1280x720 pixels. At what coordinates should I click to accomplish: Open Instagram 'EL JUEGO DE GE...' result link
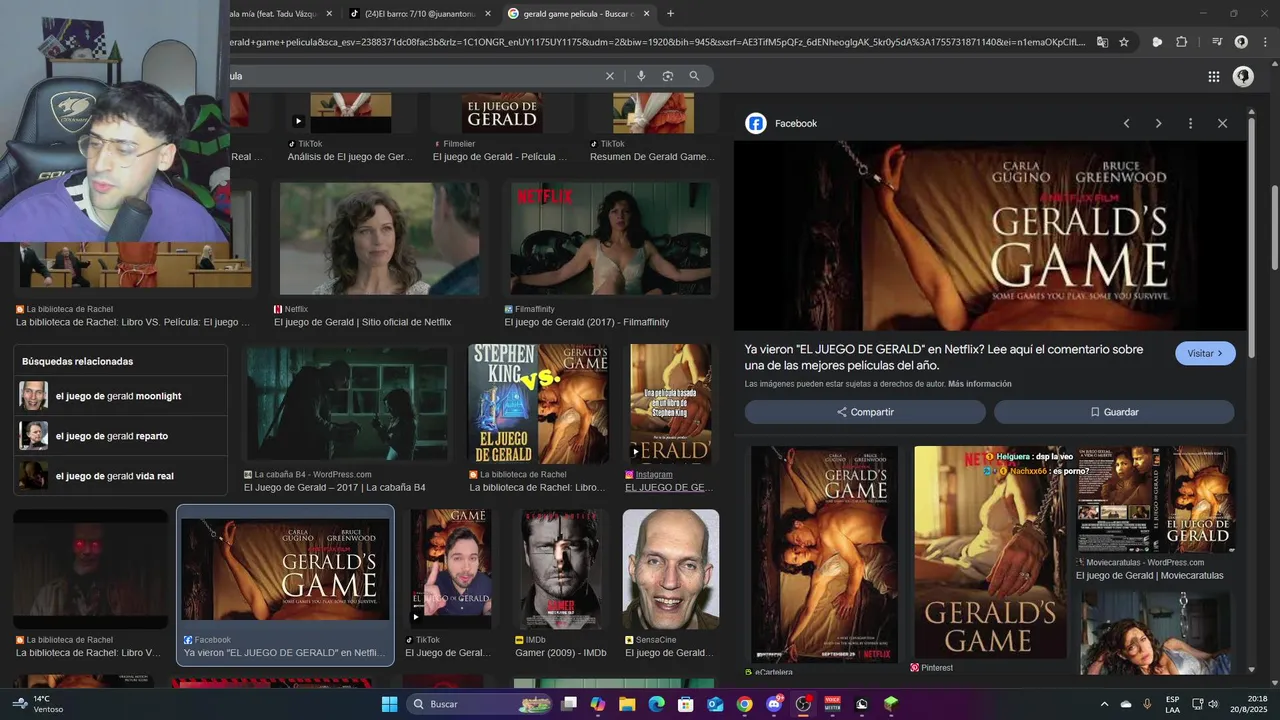pyautogui.click(x=668, y=487)
